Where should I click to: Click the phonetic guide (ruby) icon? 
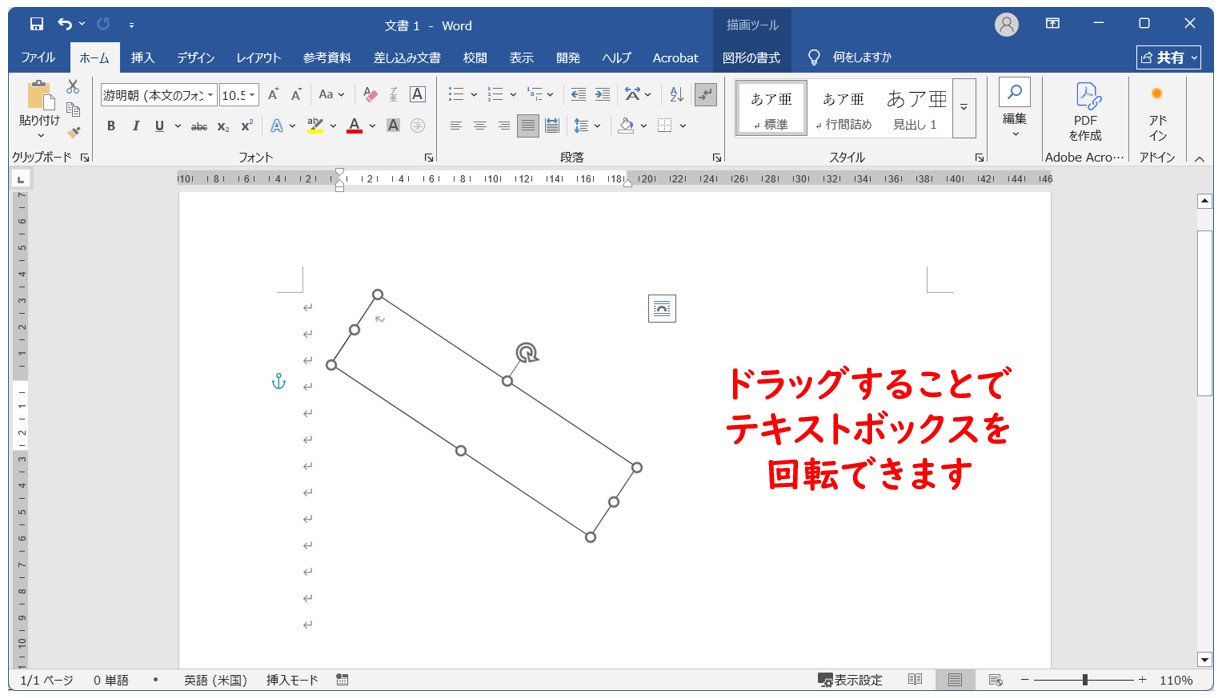tap(394, 95)
